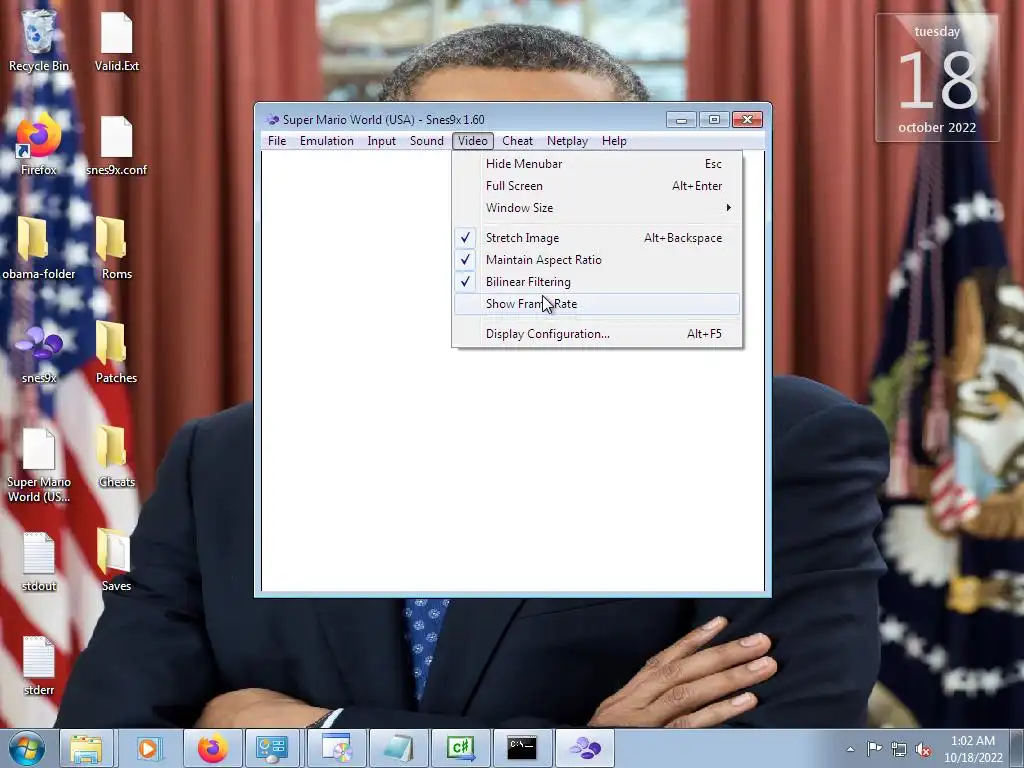The height and width of the screenshot is (768, 1024).
Task: Open the command prompt taskbar icon
Action: pyautogui.click(x=522, y=748)
